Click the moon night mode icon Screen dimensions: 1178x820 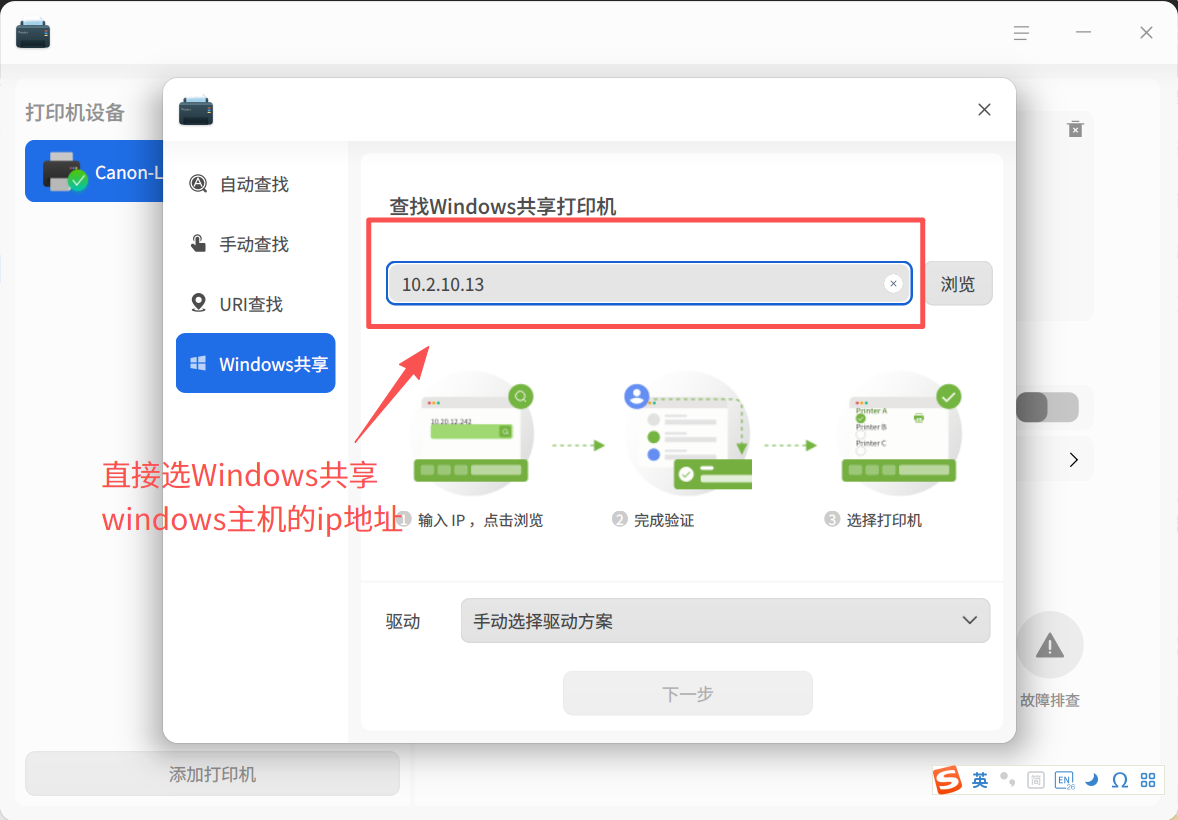[x=1092, y=780]
